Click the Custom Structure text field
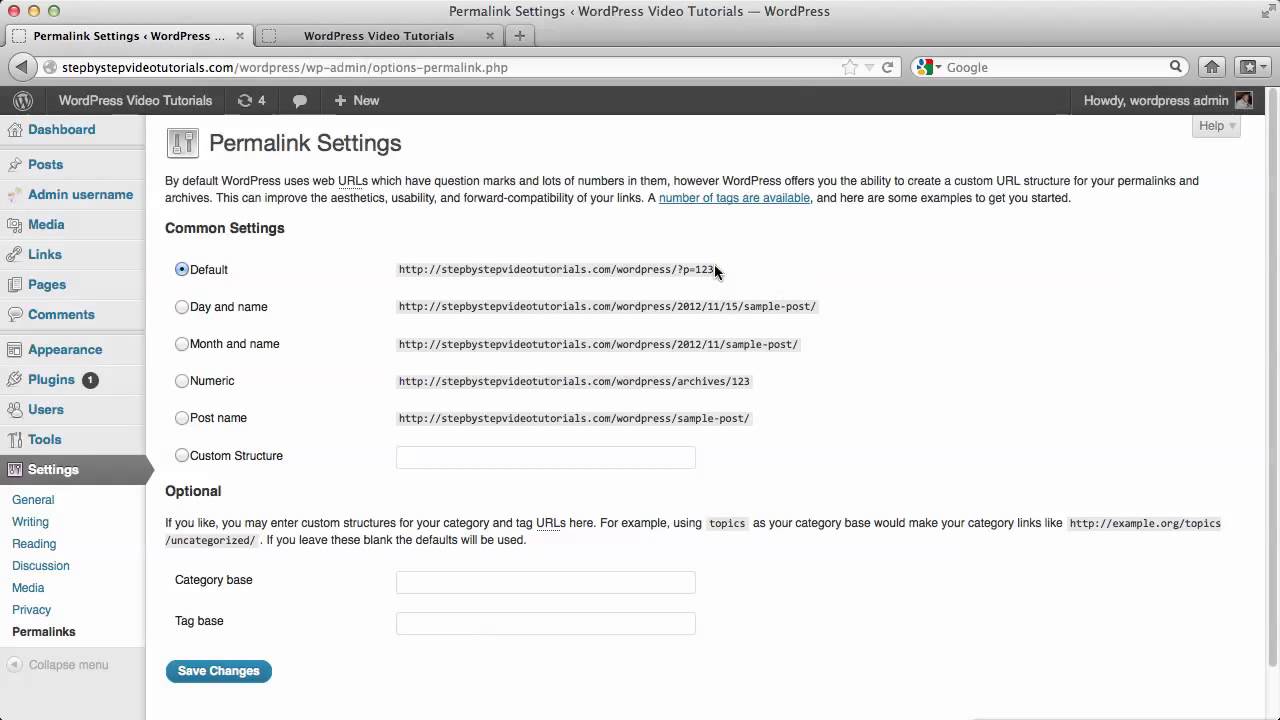Screen dimensions: 1280x720 [546, 457]
